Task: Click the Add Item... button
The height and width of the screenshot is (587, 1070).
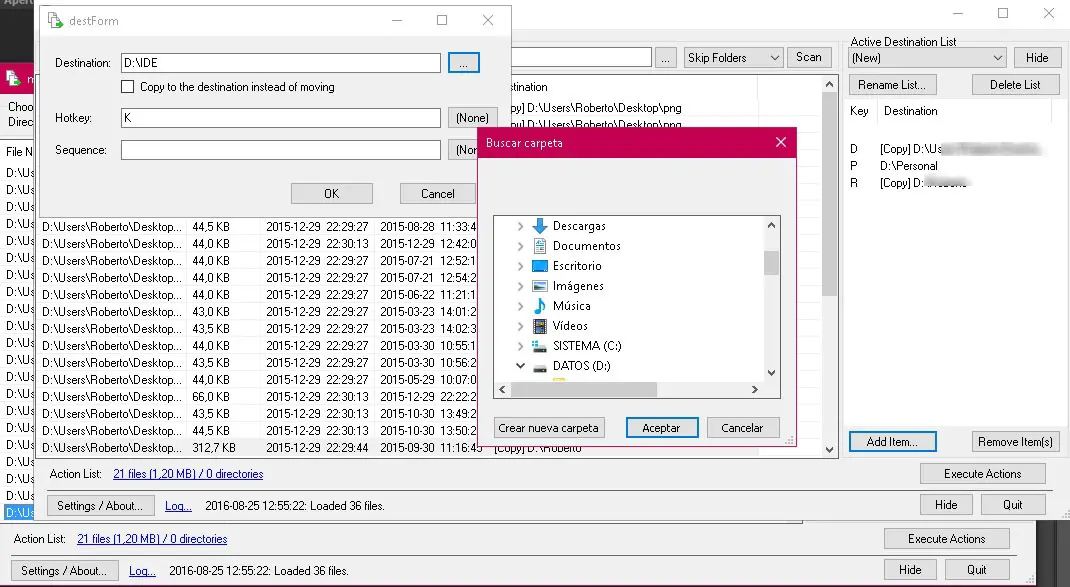Action: pos(893,442)
